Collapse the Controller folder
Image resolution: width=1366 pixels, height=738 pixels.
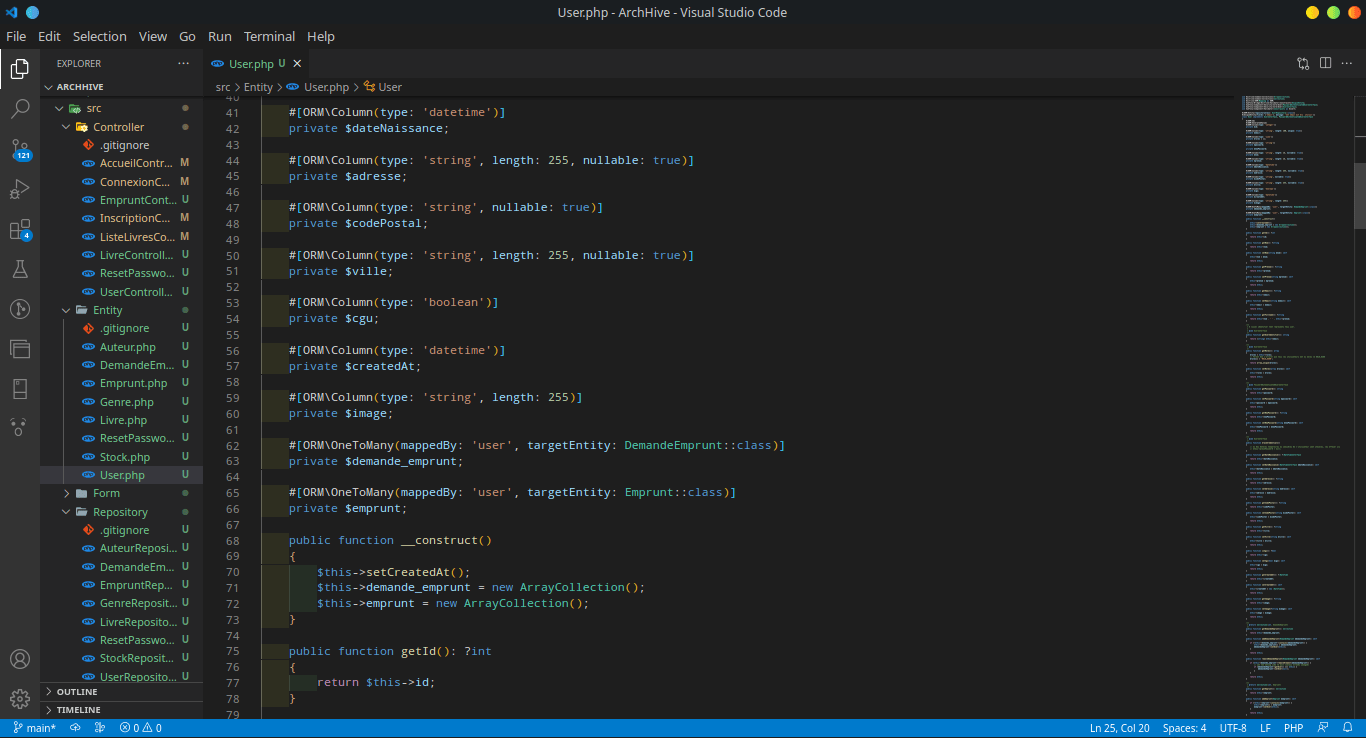118,127
